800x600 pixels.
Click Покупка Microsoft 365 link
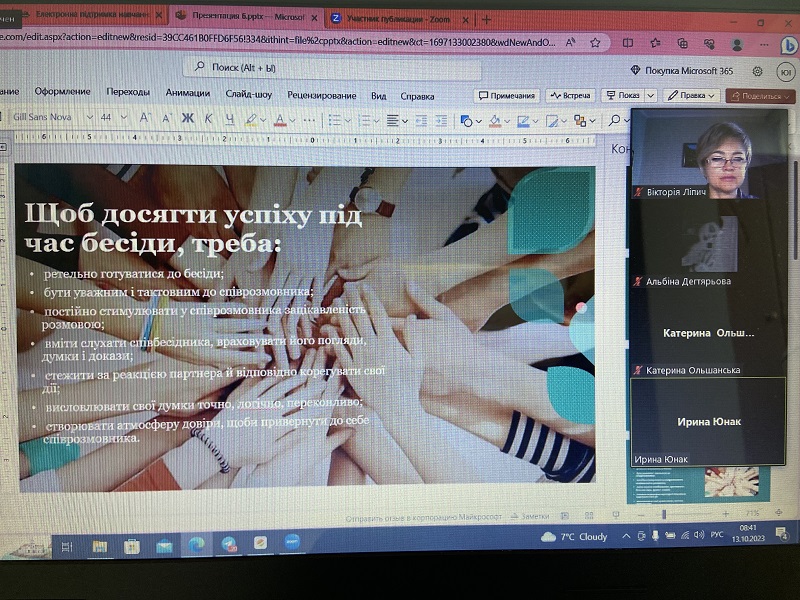[682, 71]
